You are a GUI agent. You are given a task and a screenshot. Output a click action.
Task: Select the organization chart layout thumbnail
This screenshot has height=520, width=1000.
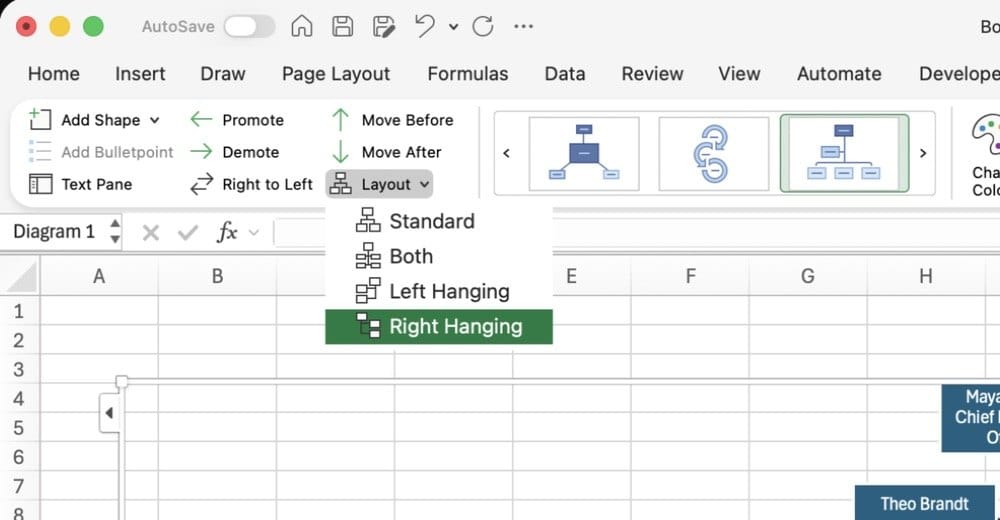[844, 153]
